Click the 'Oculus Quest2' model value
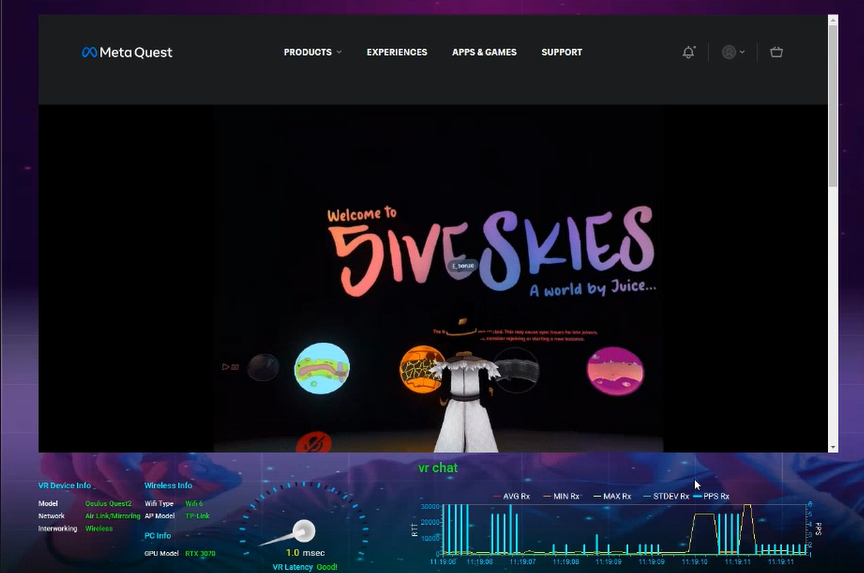The image size is (864, 573). pyautogui.click(x=109, y=504)
